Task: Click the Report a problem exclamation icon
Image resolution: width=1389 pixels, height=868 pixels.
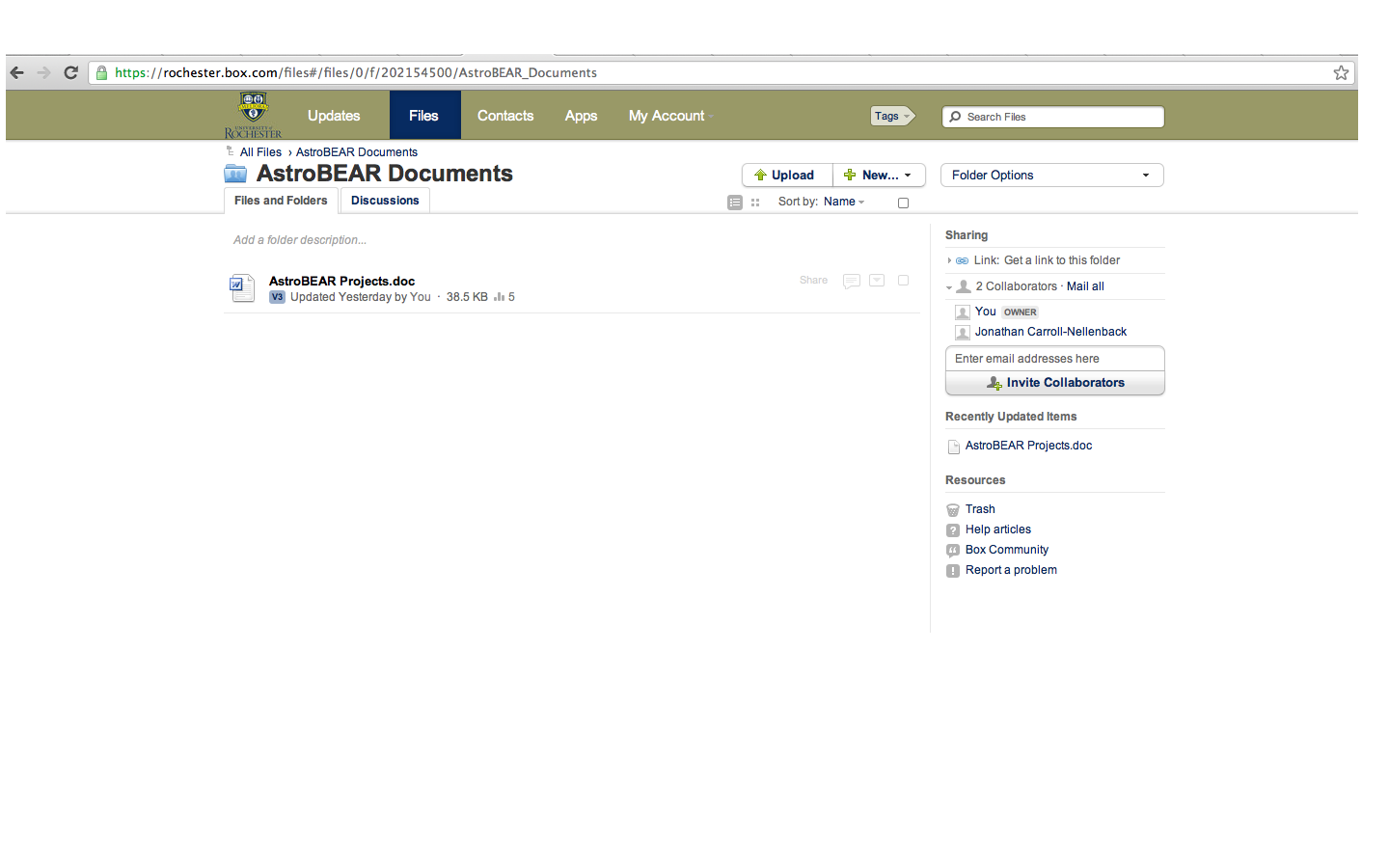Action: coord(953,570)
